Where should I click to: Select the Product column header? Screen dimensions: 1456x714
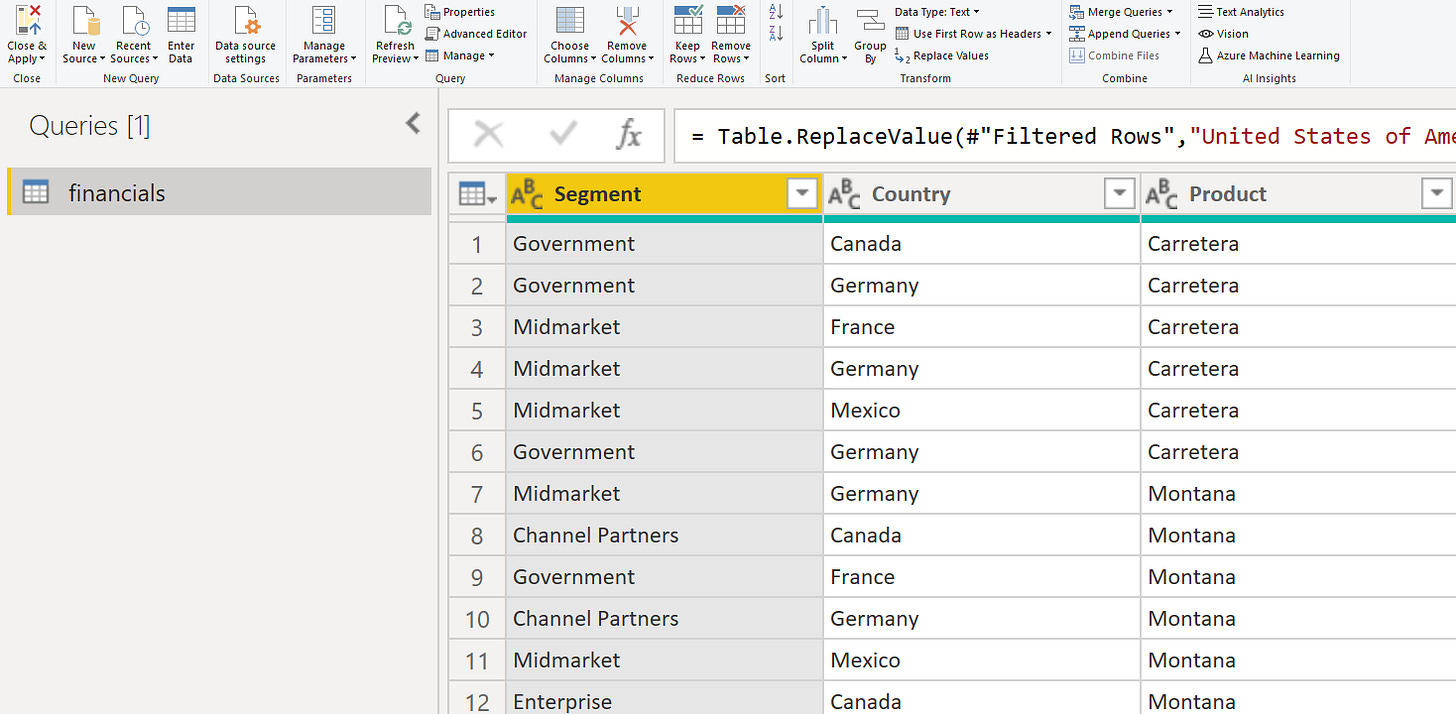click(x=1298, y=194)
